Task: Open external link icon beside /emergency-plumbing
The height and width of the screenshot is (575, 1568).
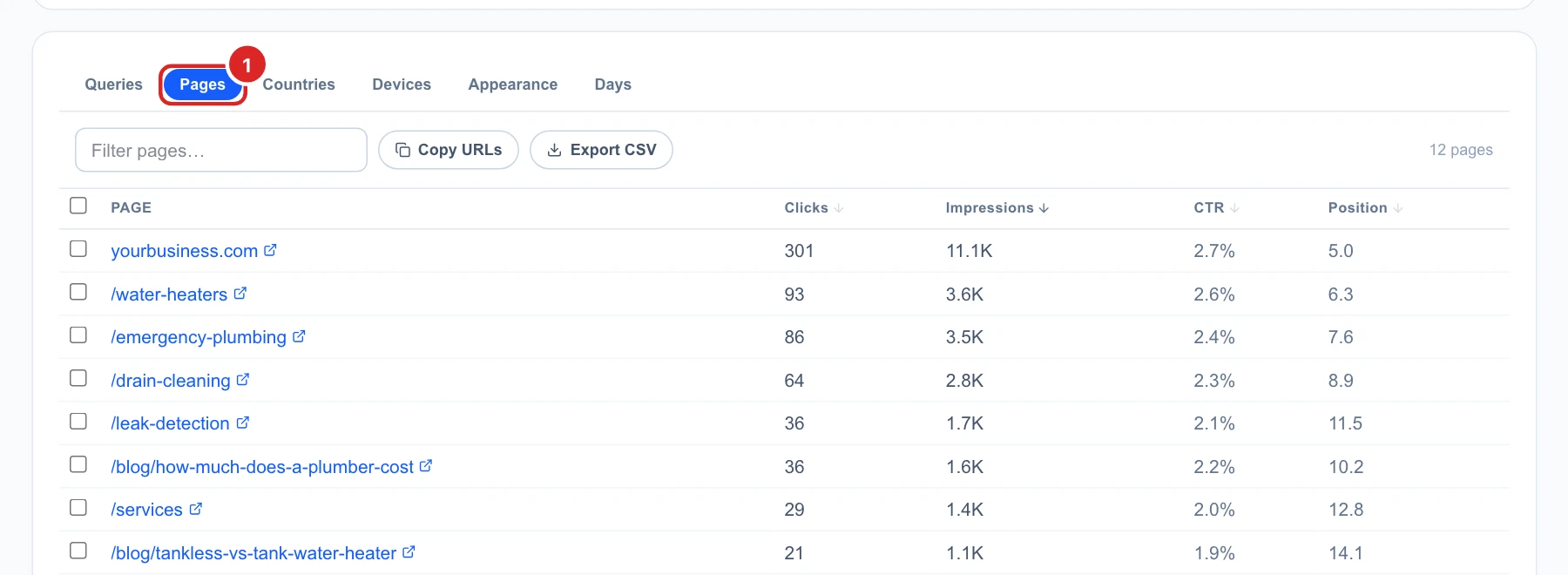Action: pos(299,336)
